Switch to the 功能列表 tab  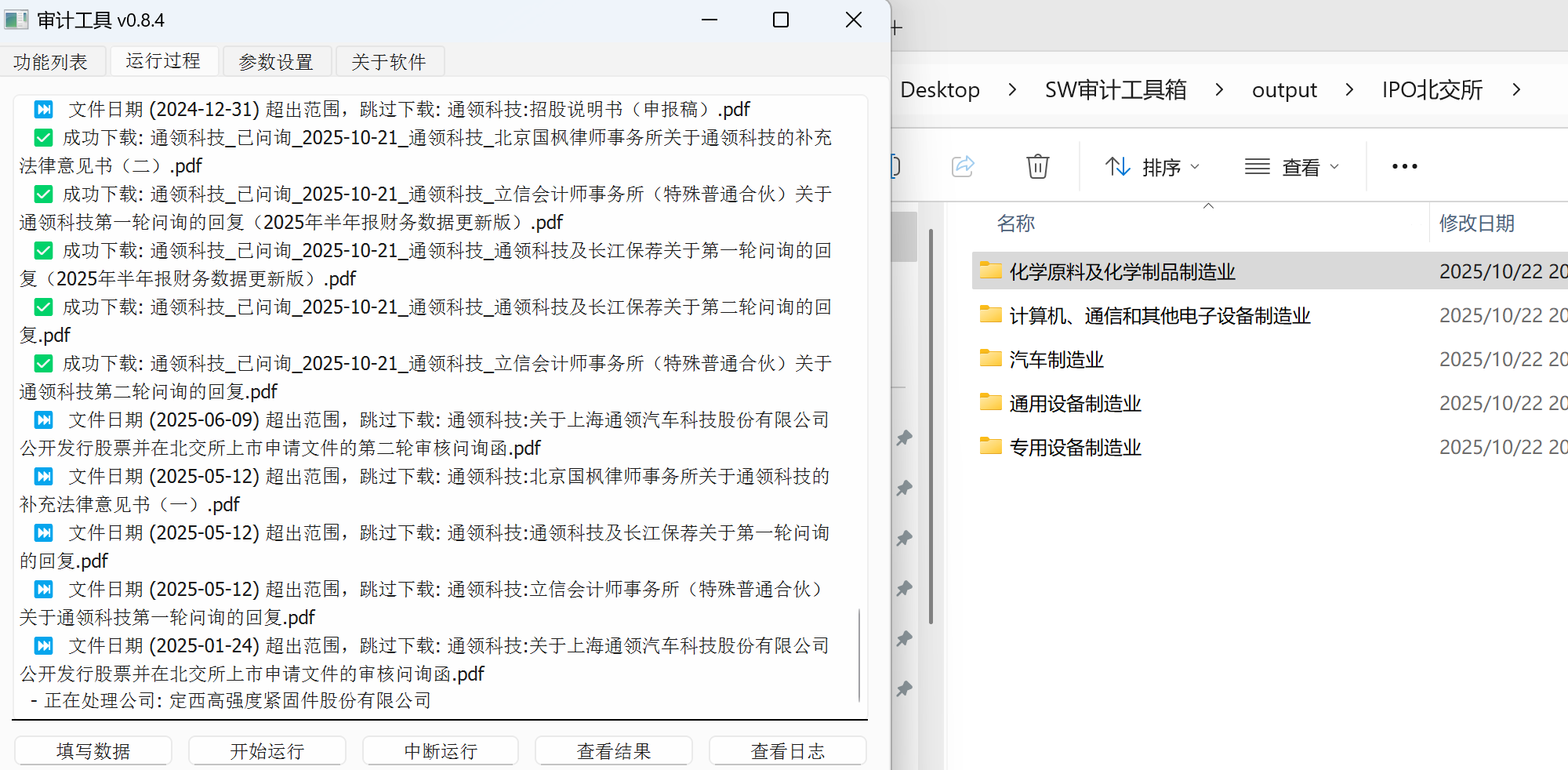[51, 61]
